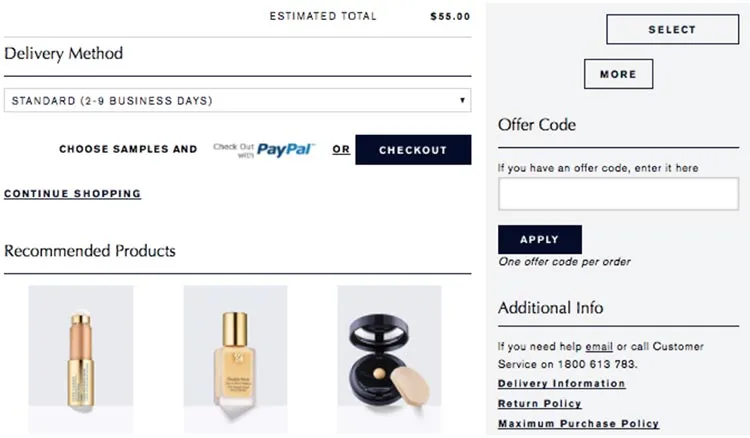Click the PayPal checkout logo
This screenshot has height=438, width=750.
[264, 149]
